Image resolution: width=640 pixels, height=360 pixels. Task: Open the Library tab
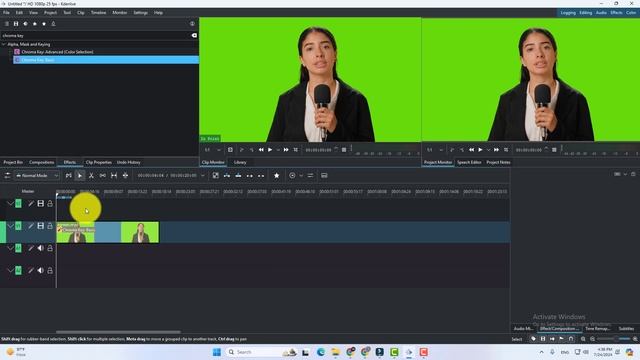(240, 162)
